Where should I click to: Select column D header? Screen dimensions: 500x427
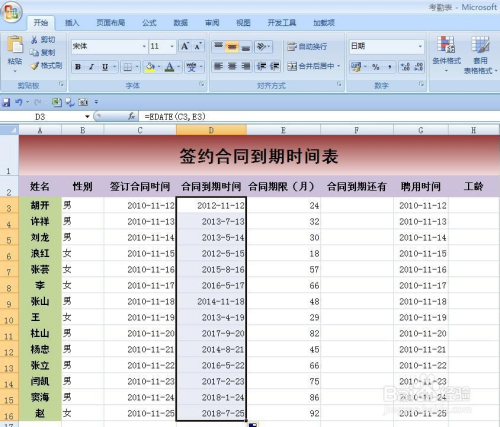pos(211,130)
